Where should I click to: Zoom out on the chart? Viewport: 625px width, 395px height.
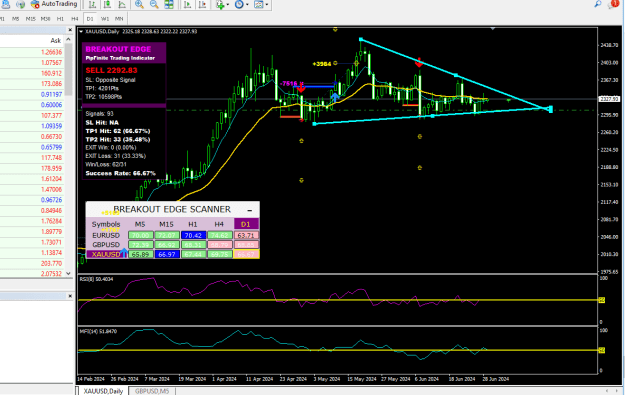(154, 4)
